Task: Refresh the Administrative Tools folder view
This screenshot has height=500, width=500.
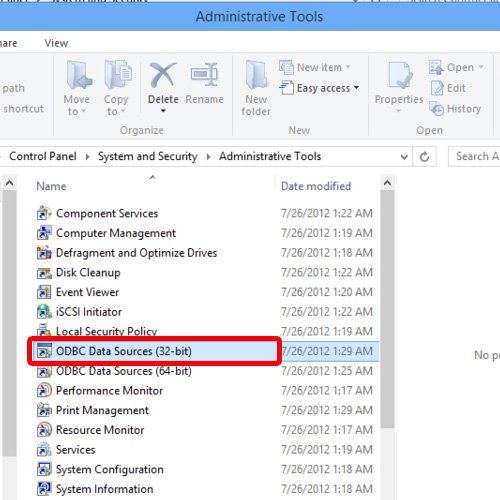Action: tap(424, 156)
